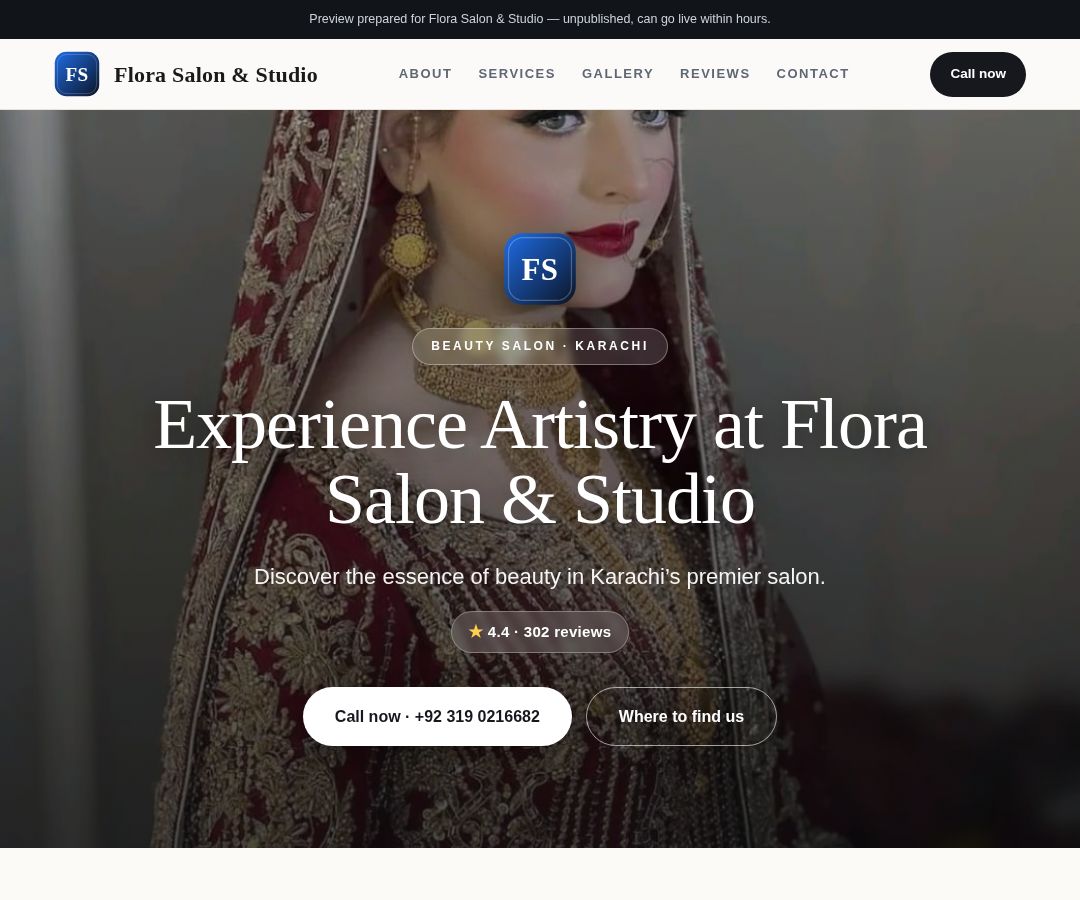Click the dark Call now header button
The height and width of the screenshot is (900, 1080).
(977, 74)
